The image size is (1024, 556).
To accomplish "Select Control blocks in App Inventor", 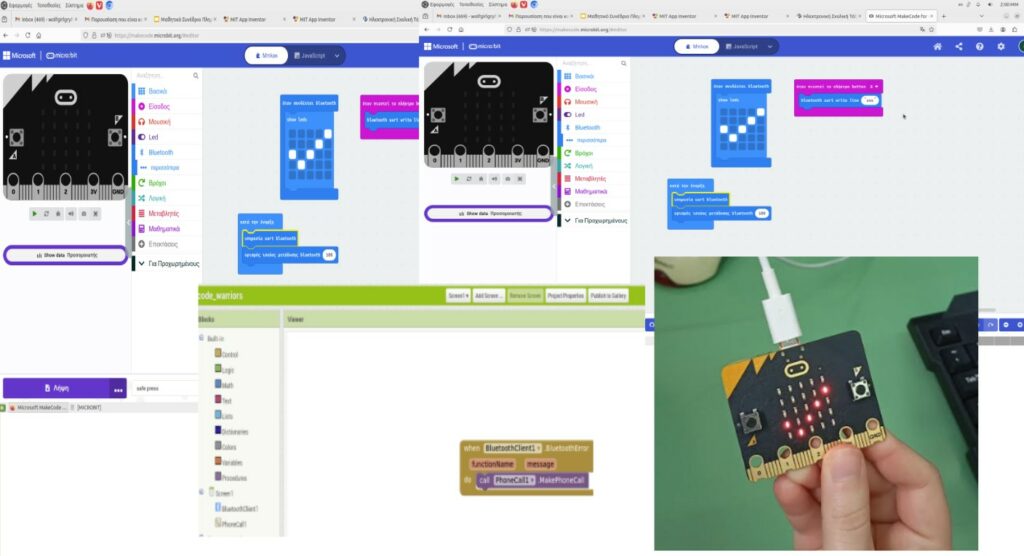I will coord(227,354).
